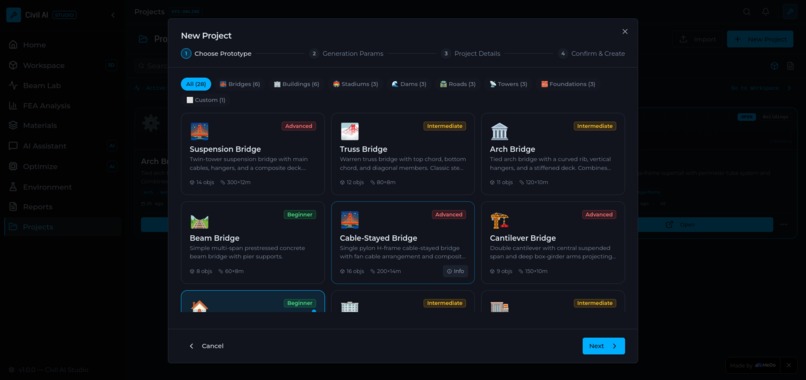This screenshot has height=380, width=806.
Task: Open Workspace in the sidebar
Action: click(62, 65)
